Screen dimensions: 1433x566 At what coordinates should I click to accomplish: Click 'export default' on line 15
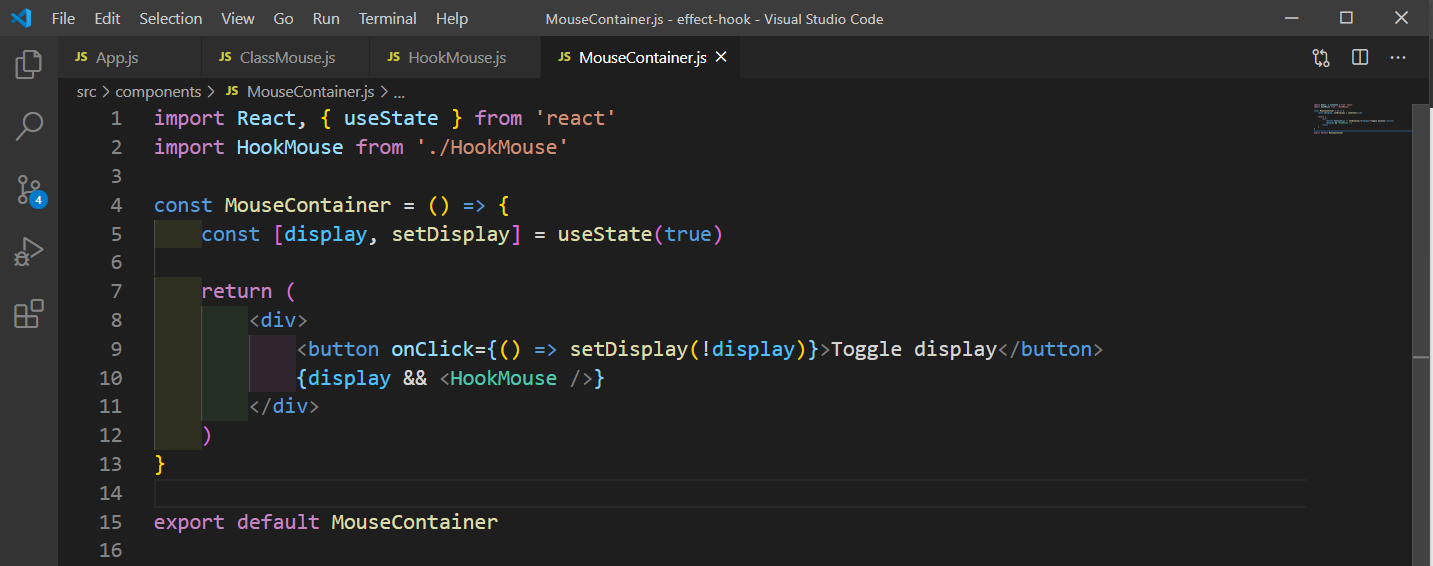tap(237, 522)
